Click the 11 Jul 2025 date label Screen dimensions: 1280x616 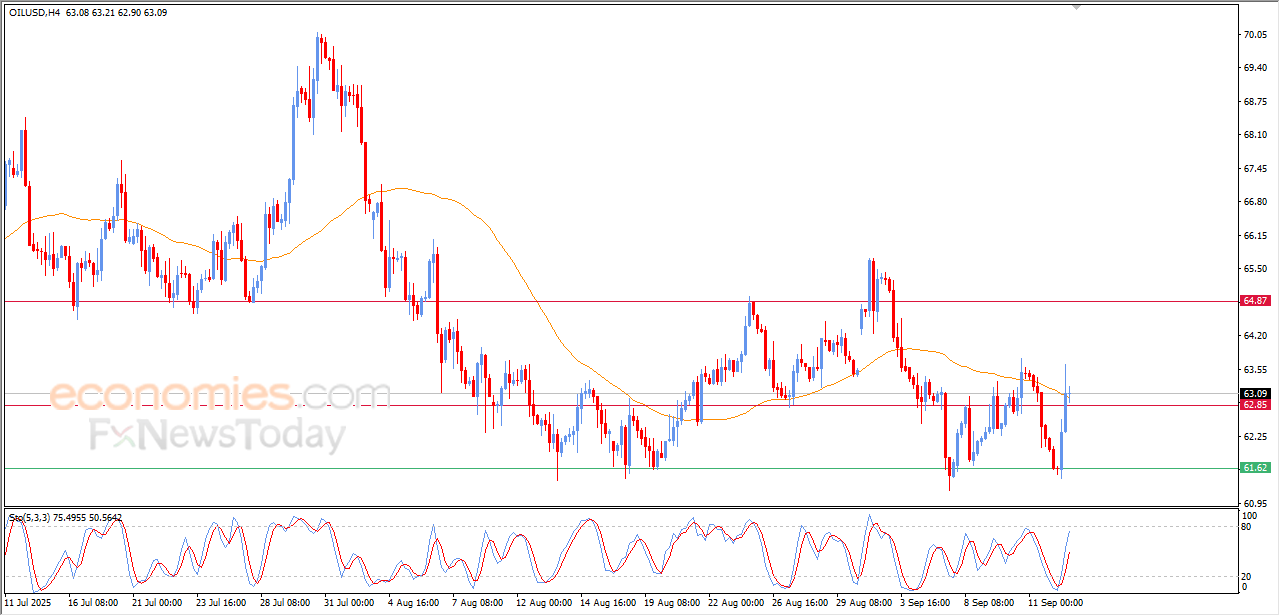point(27,604)
